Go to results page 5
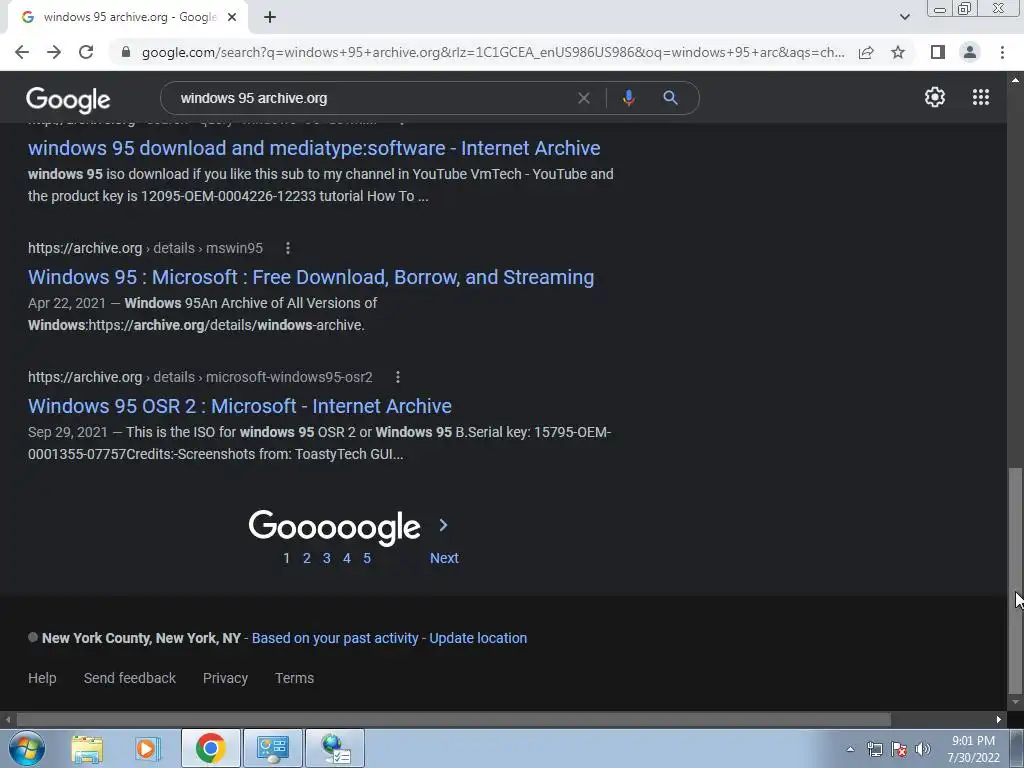This screenshot has width=1024, height=768. click(367, 558)
